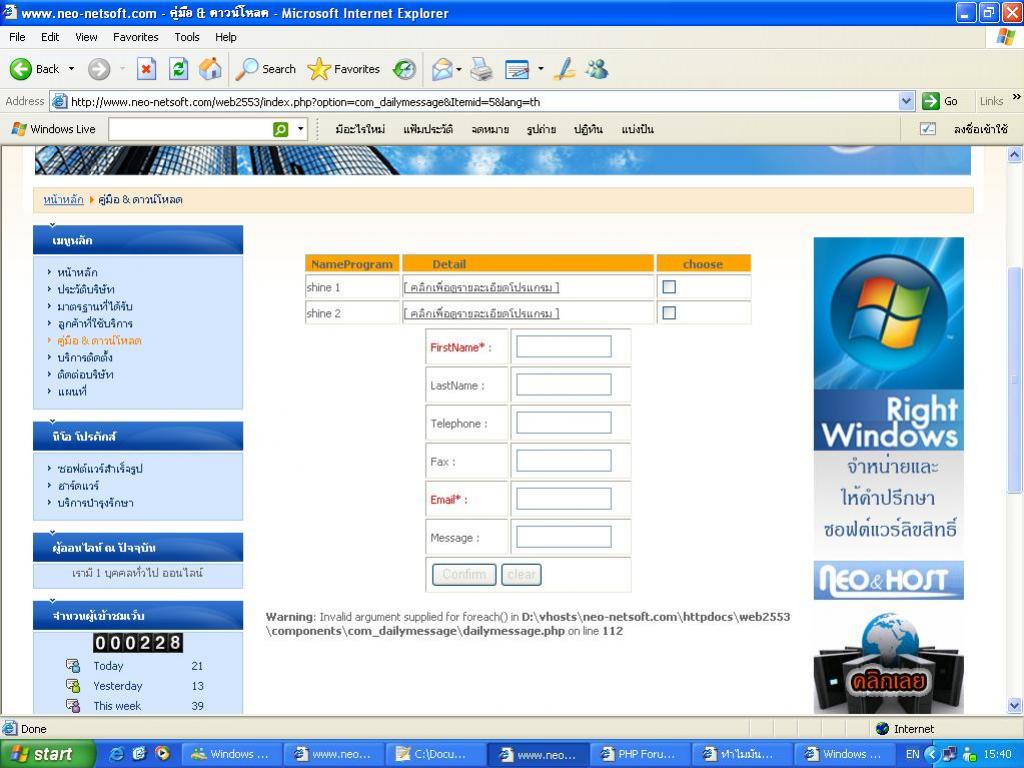Open the Edit icon dropdown arrow

pyautogui.click(x=540, y=69)
